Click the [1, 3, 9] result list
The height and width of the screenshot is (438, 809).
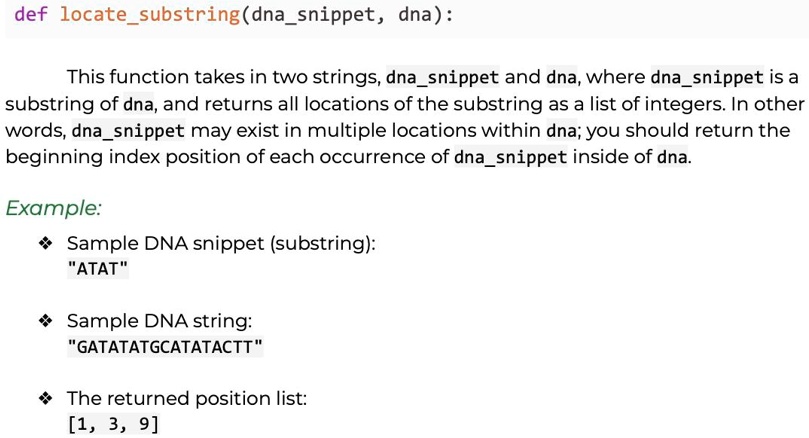pyautogui.click(x=113, y=424)
